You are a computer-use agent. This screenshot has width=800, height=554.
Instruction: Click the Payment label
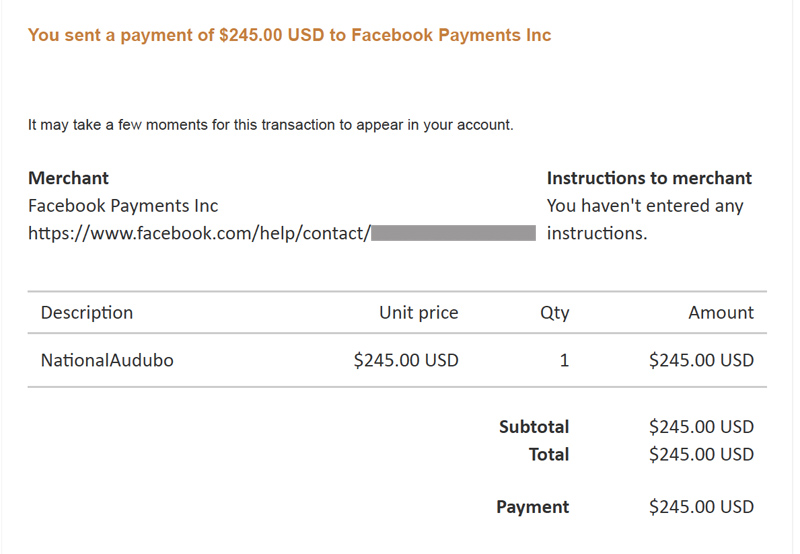pos(532,507)
